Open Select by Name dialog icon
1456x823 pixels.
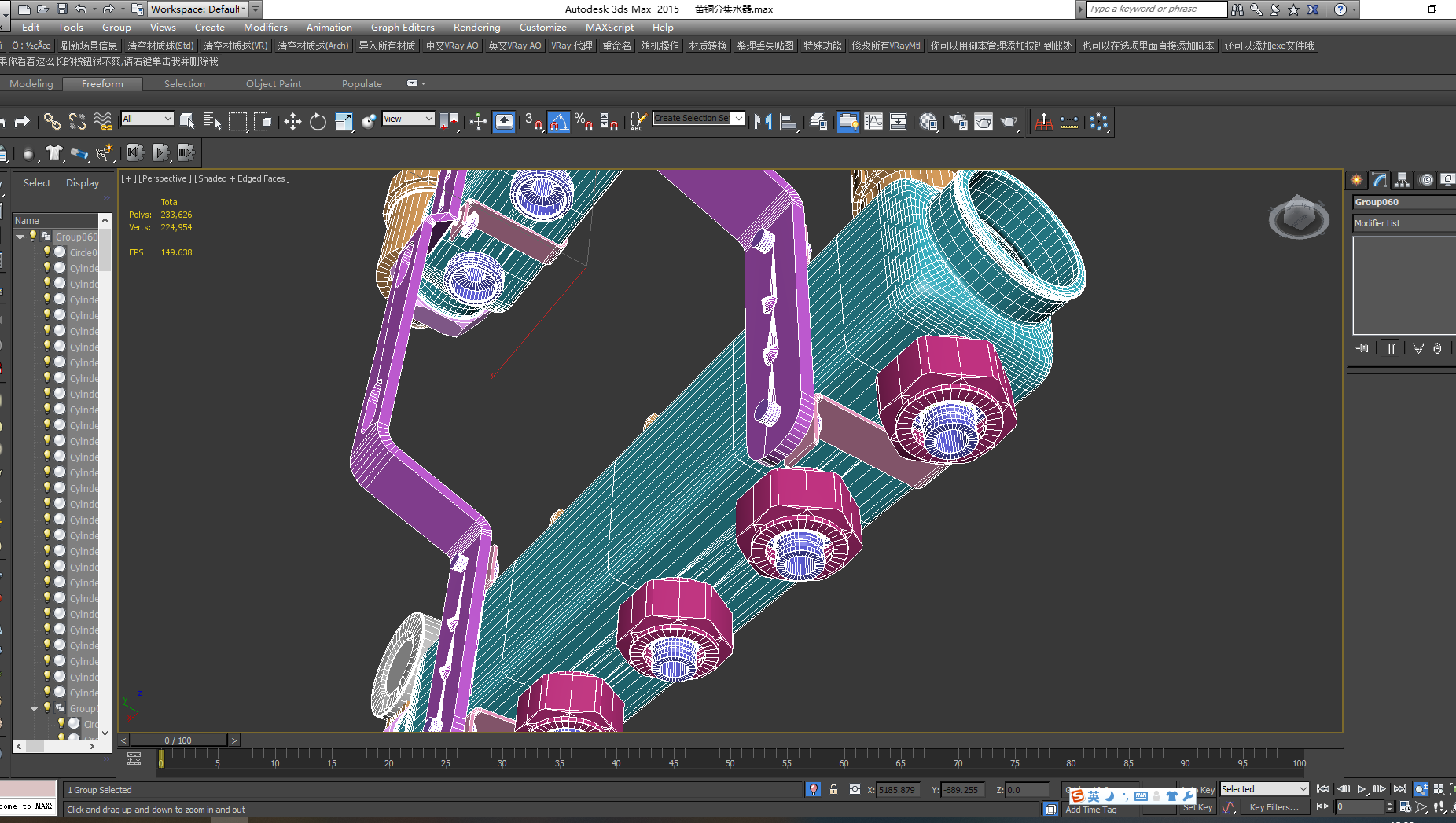(212, 121)
